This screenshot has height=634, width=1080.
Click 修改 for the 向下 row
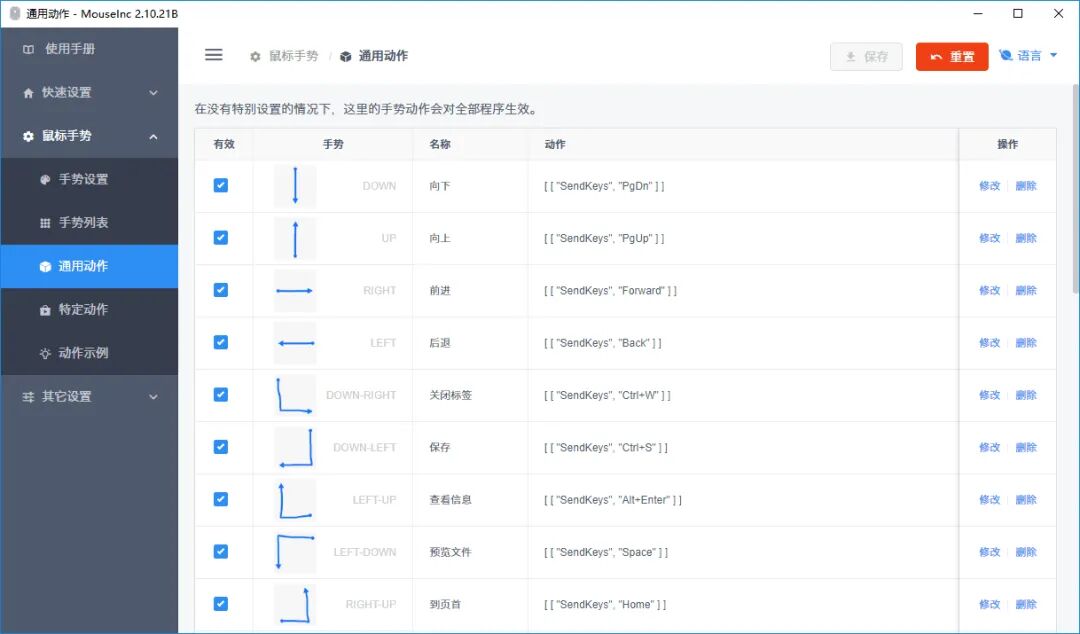pos(990,186)
